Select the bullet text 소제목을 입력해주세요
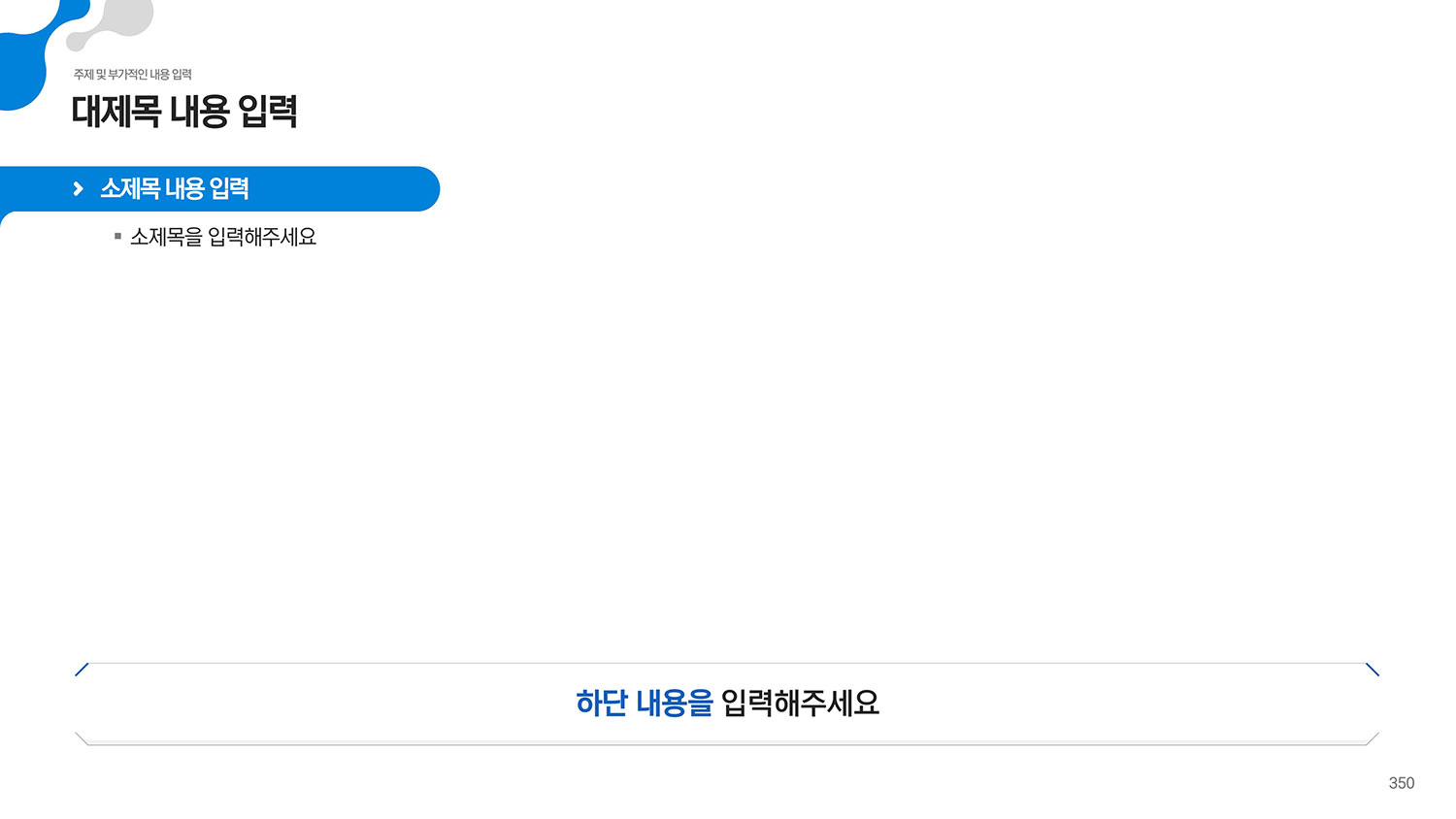 223,237
